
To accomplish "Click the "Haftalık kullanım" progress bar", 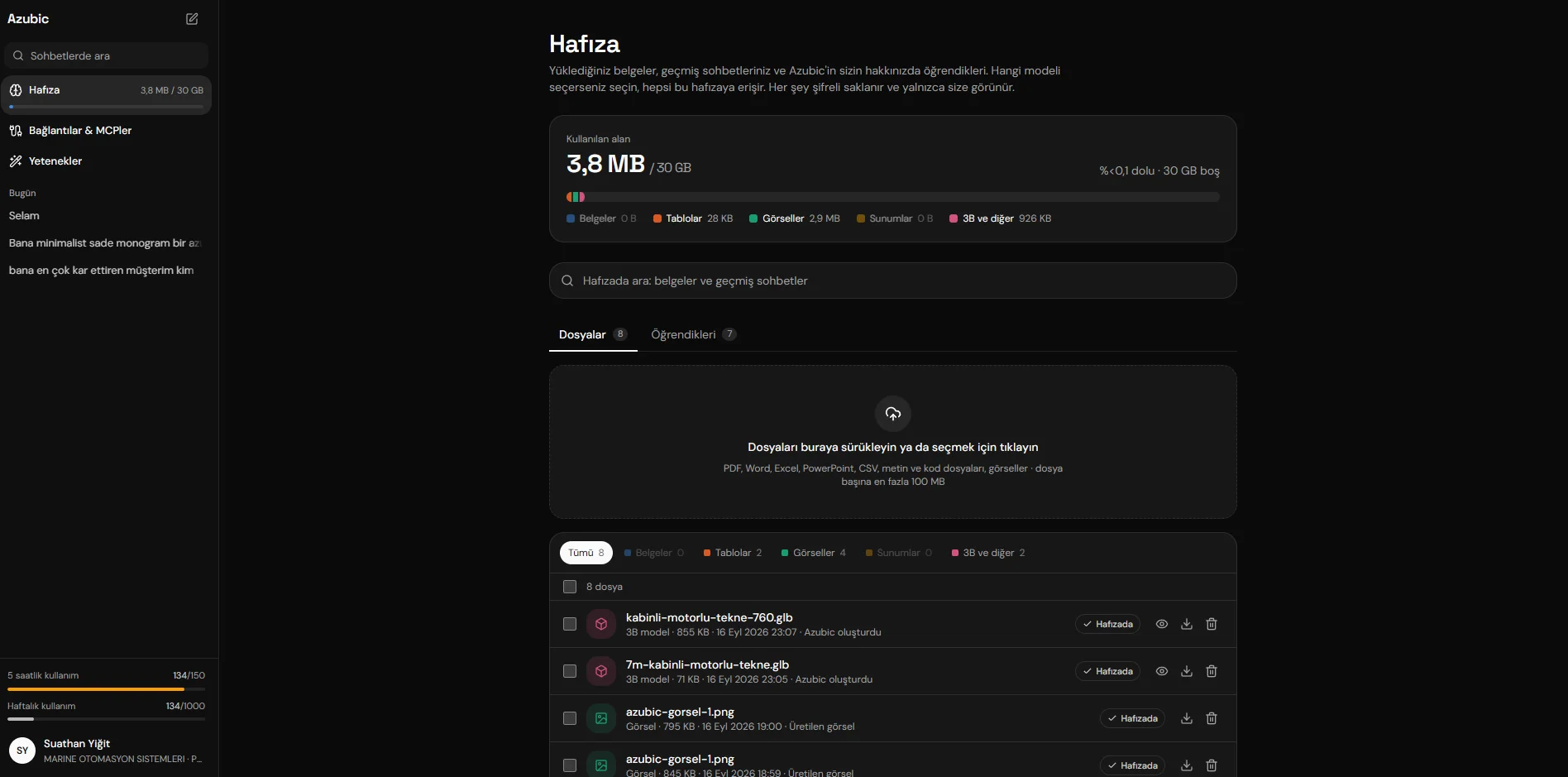I will point(106,719).
